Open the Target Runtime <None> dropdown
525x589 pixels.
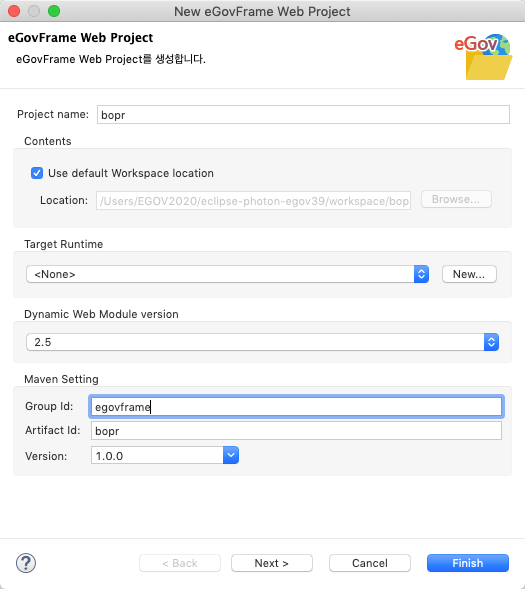click(x=228, y=274)
